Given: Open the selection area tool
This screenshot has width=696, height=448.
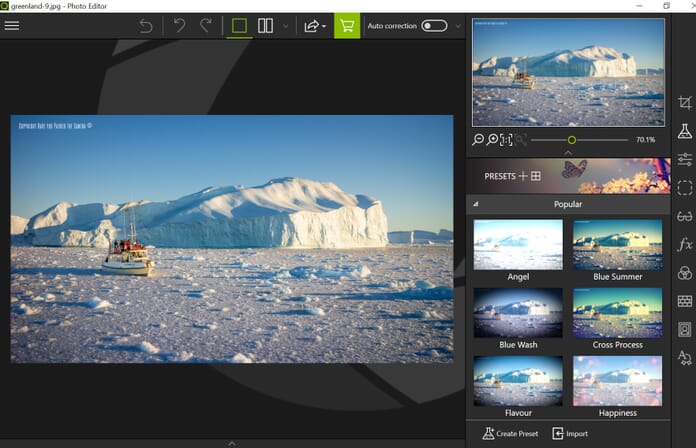Looking at the screenshot, I should point(684,188).
